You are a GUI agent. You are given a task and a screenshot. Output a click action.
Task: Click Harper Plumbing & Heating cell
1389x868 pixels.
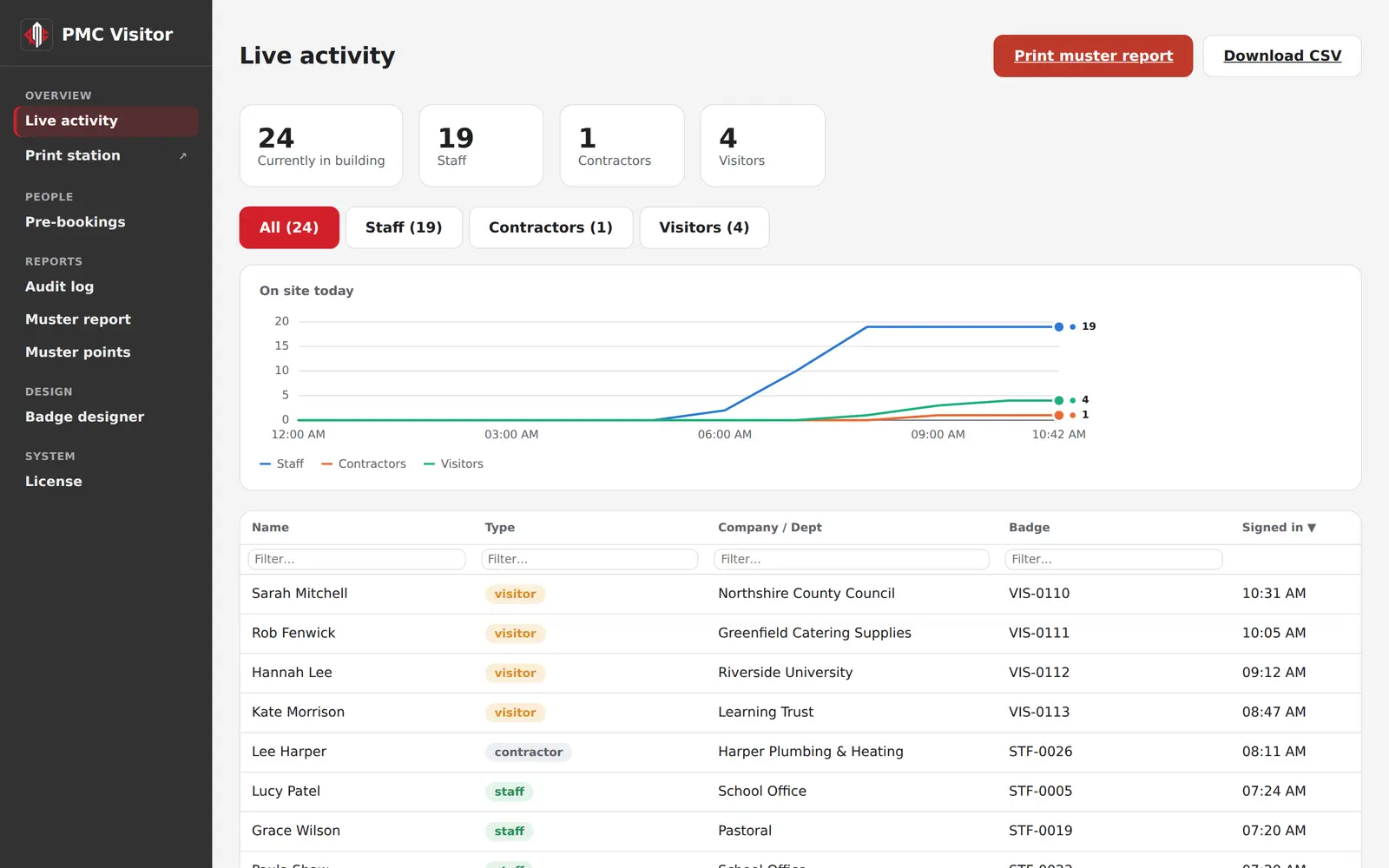(811, 752)
